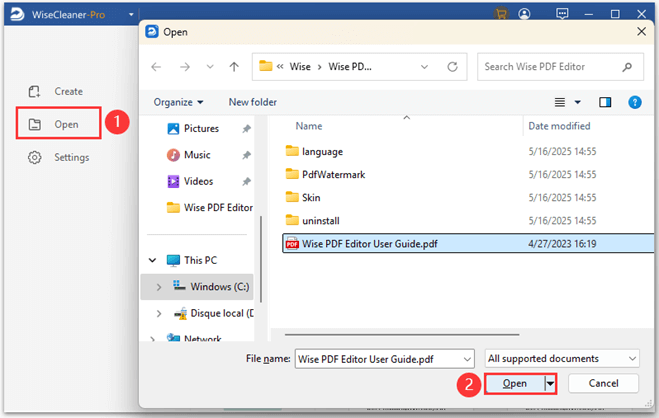Toggle the preview pane

tap(605, 102)
